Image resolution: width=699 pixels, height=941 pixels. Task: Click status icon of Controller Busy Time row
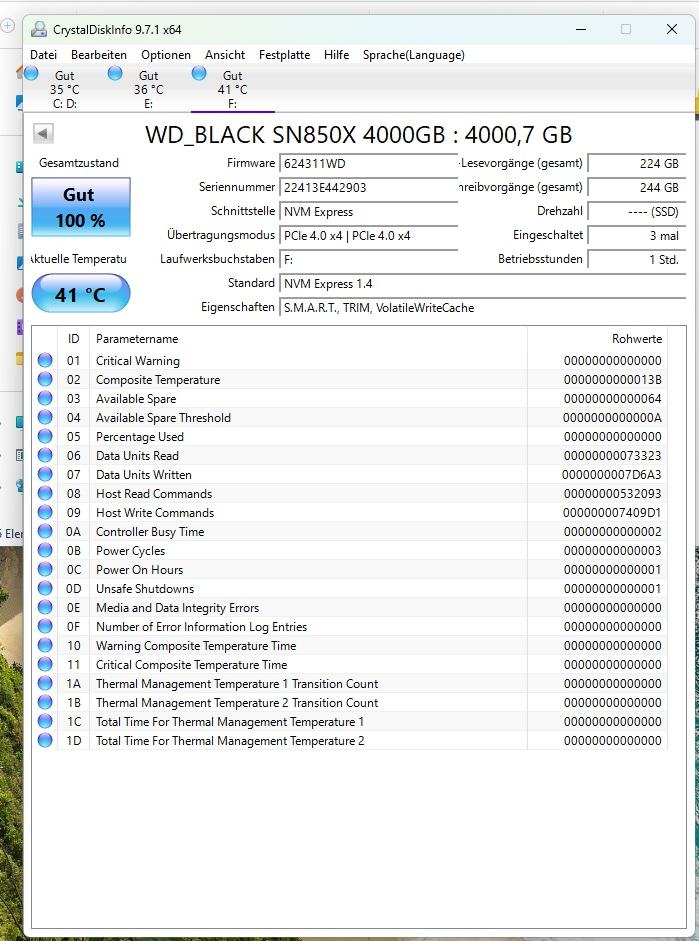click(x=45, y=531)
